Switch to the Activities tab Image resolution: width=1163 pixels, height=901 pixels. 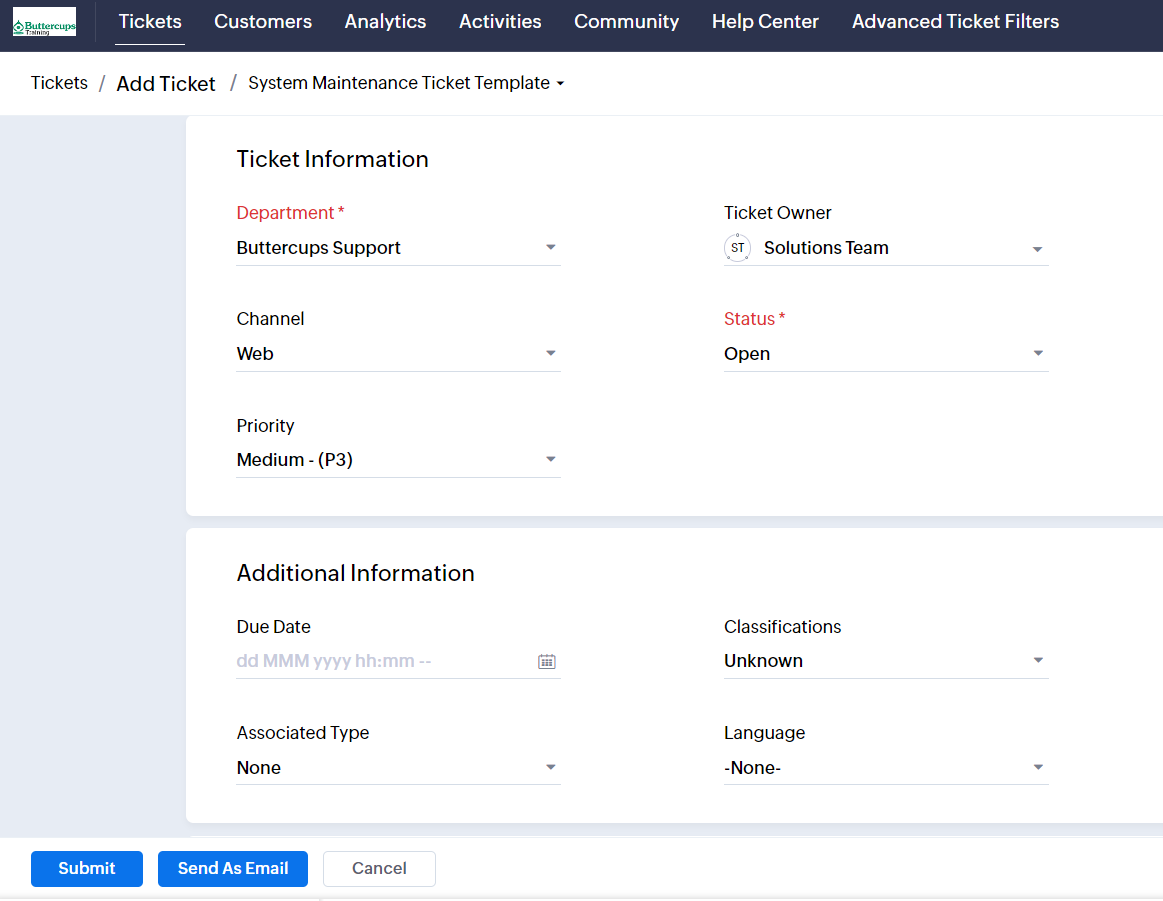(500, 22)
